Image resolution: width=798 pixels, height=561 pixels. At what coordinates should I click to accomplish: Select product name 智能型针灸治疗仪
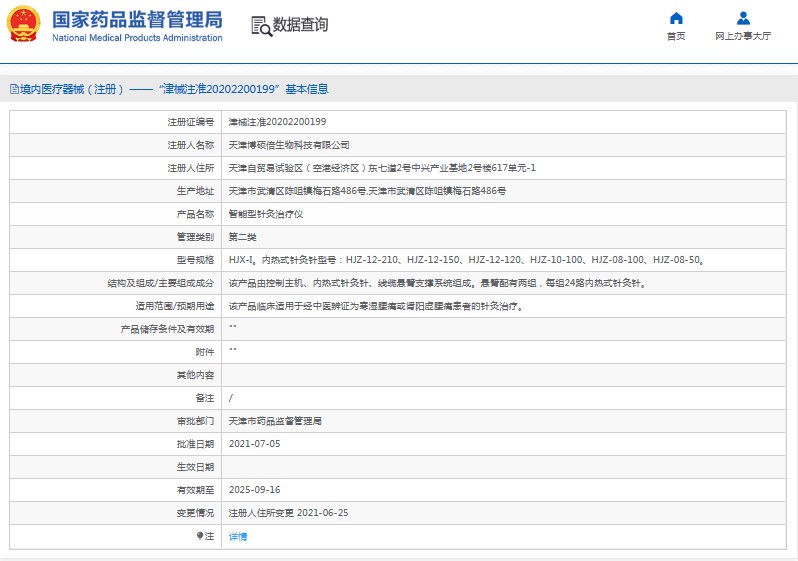266,214
